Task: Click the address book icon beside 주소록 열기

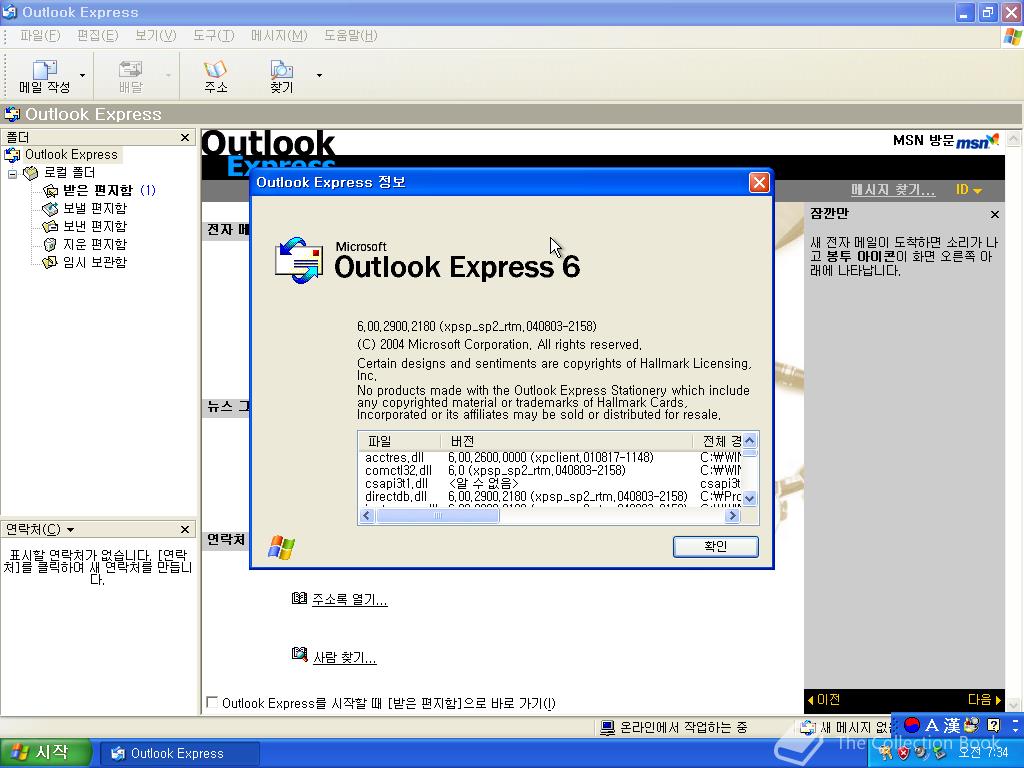Action: point(299,598)
